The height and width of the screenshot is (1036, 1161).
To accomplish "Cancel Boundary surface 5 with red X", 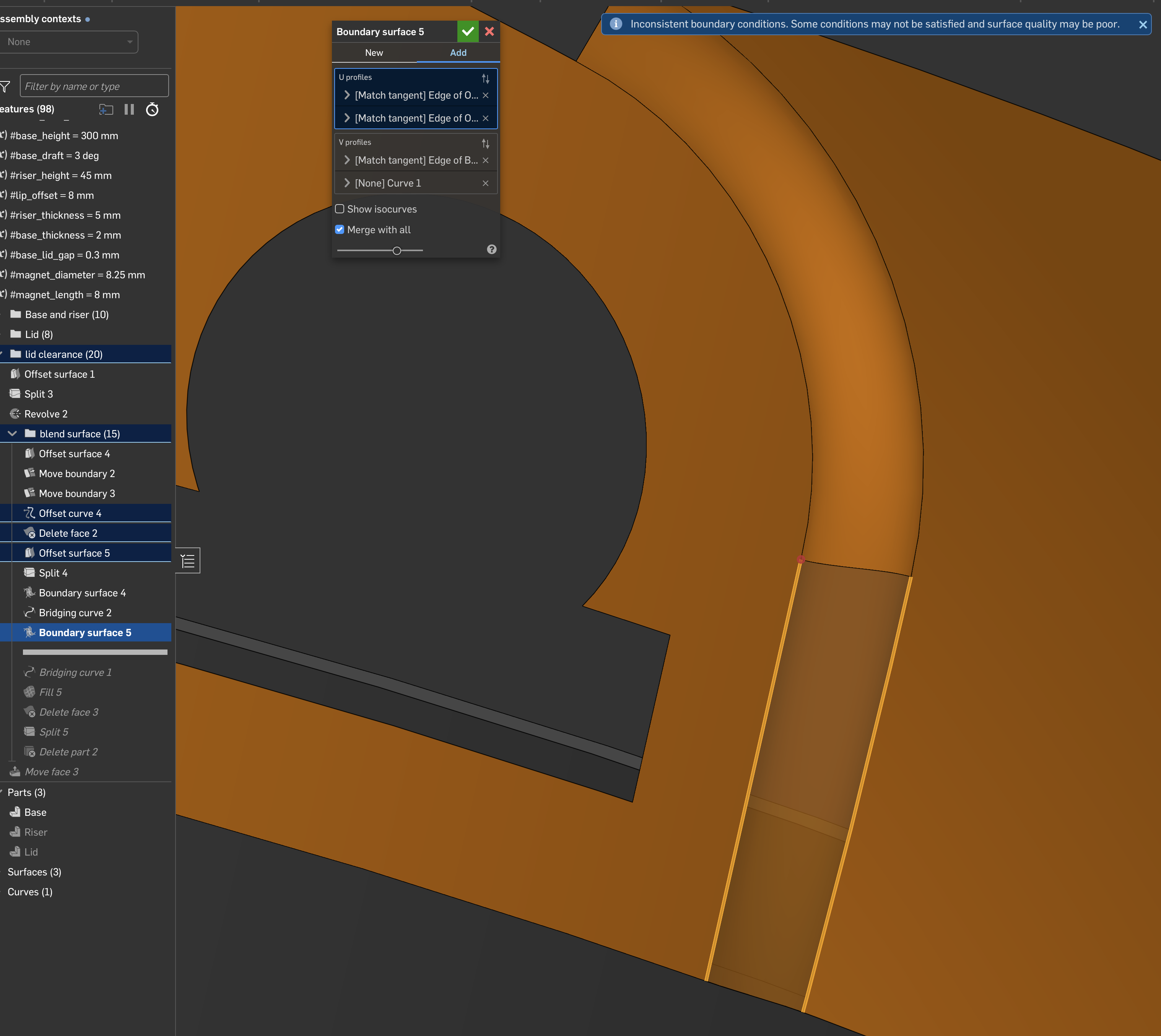I will 489,32.
